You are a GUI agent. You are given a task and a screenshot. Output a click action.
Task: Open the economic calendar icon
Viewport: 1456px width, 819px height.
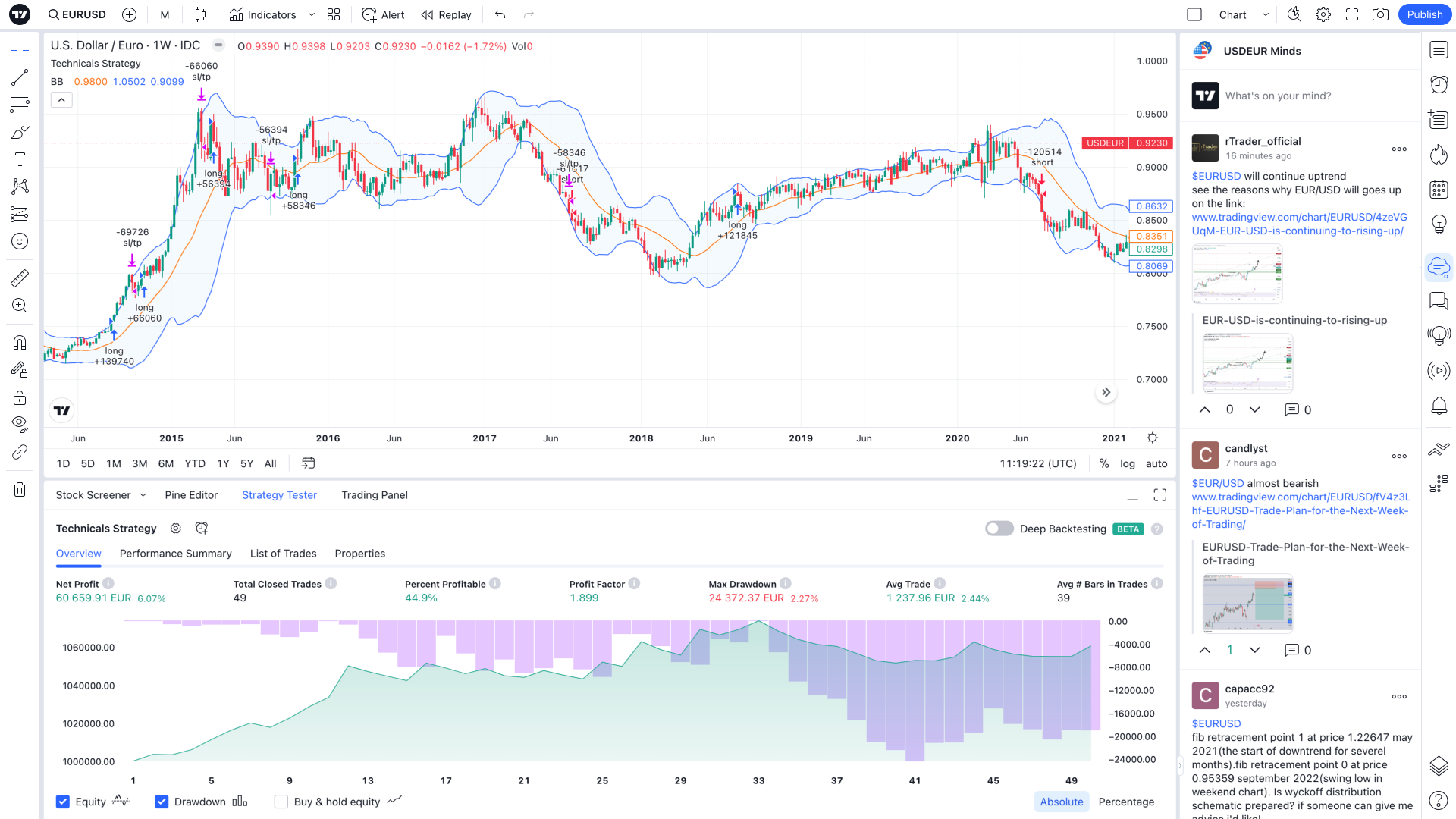(1439, 189)
